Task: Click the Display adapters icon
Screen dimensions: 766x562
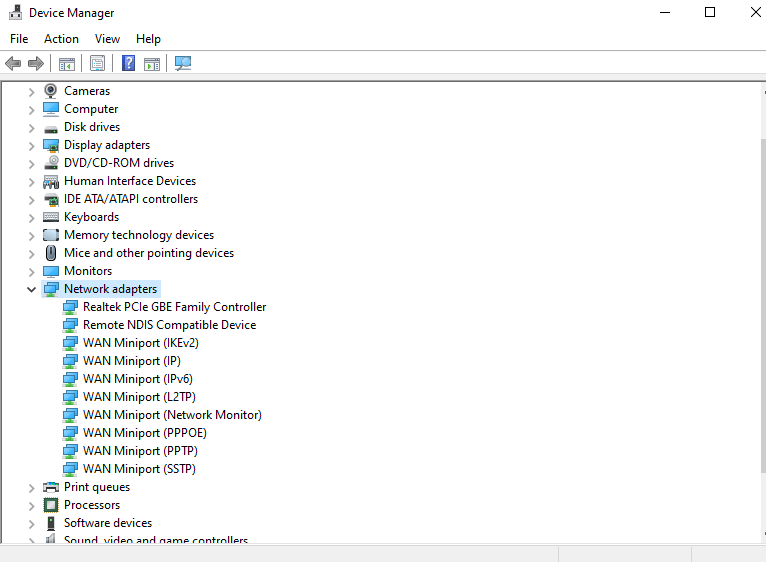Action: click(x=51, y=146)
